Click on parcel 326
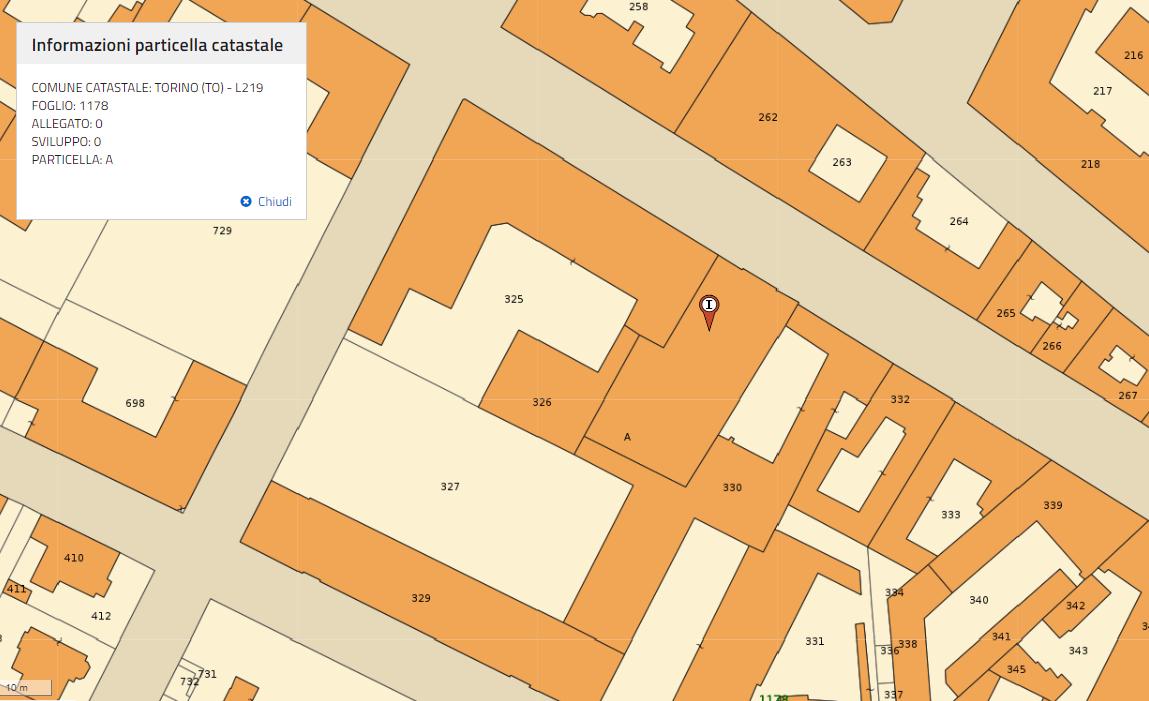 click(x=541, y=403)
